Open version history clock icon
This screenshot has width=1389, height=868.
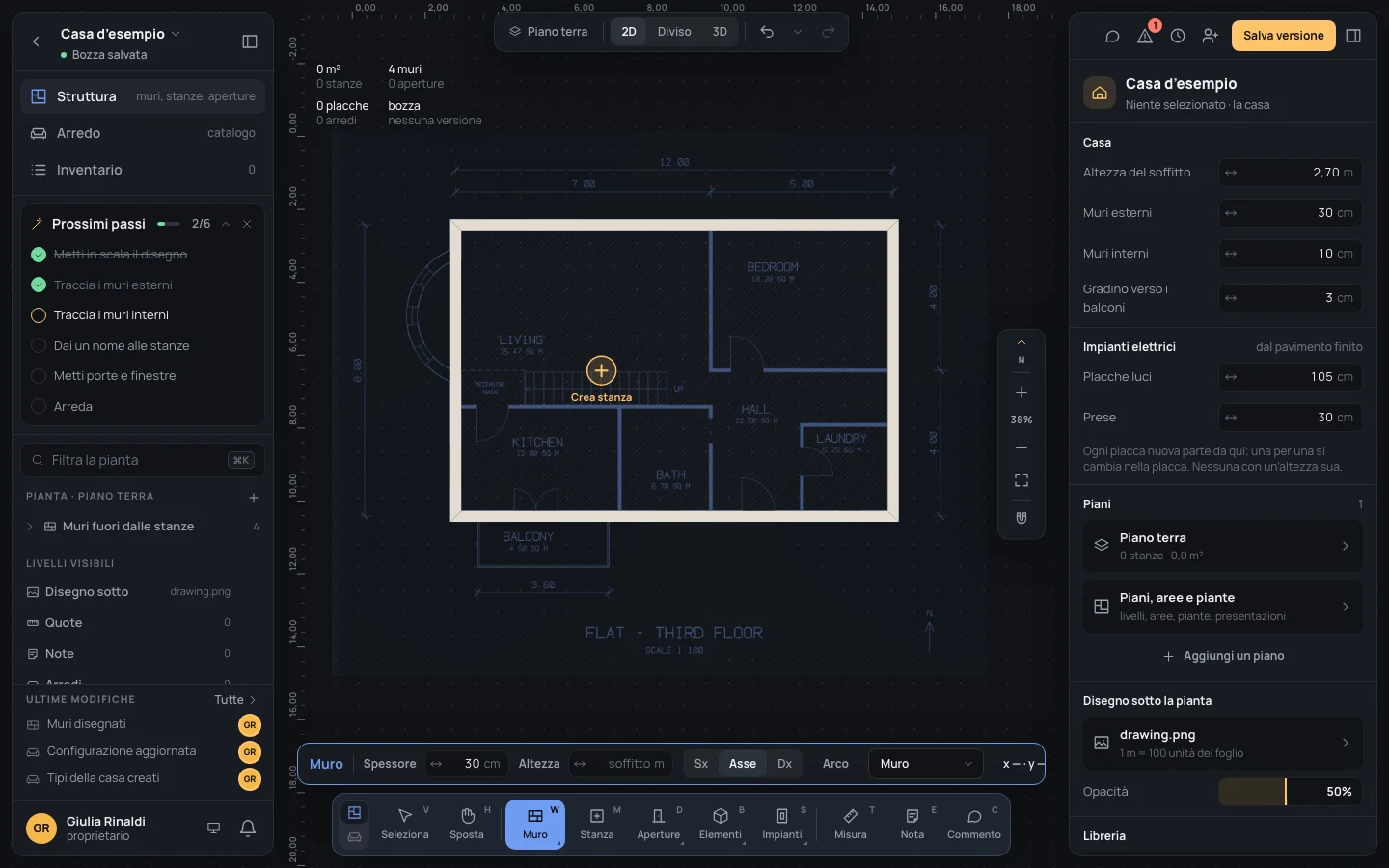click(1178, 36)
